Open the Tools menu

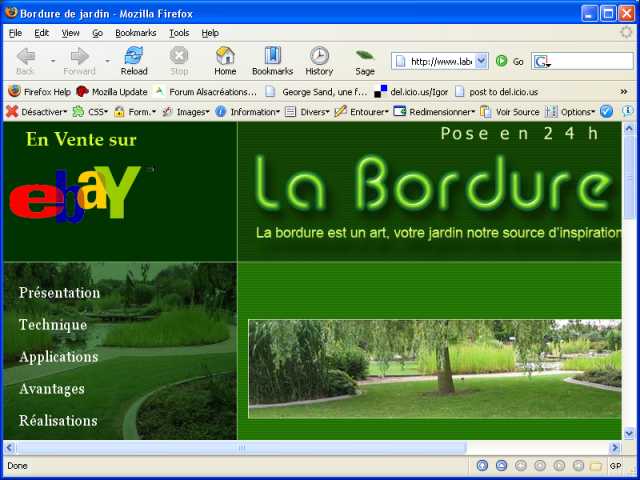[x=179, y=33]
